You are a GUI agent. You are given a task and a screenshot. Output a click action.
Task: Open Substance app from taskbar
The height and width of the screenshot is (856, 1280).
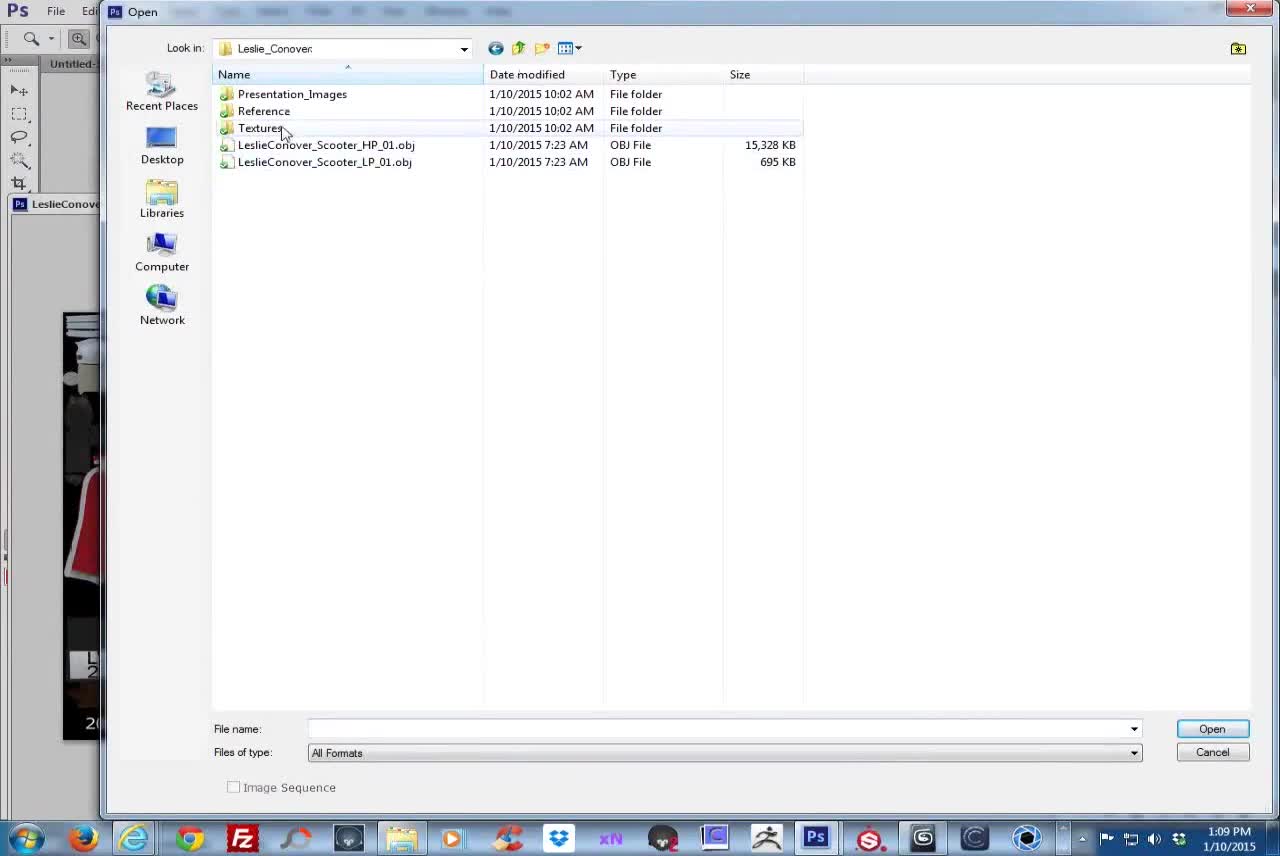(x=870, y=838)
